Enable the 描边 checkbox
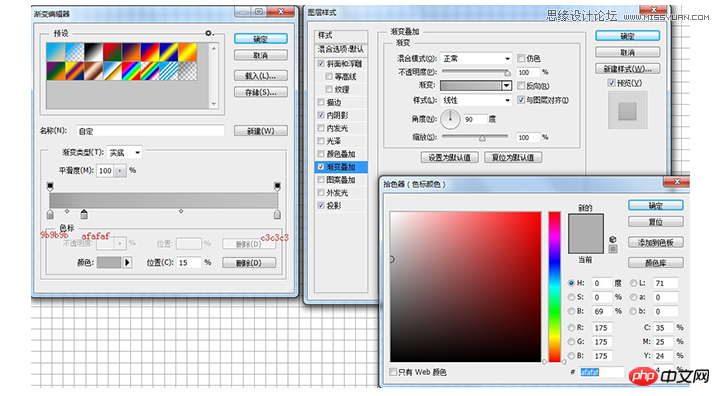 coord(321,102)
